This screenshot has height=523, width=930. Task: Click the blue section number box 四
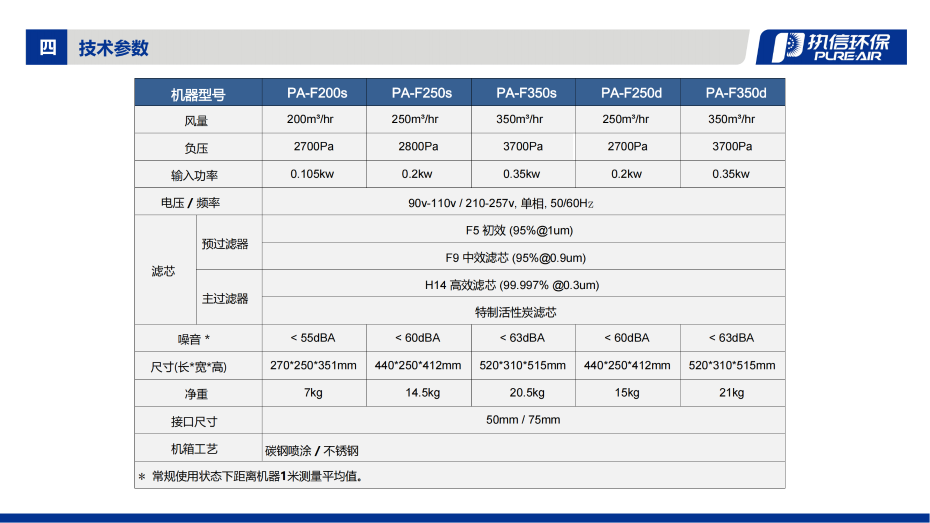[x=47, y=47]
